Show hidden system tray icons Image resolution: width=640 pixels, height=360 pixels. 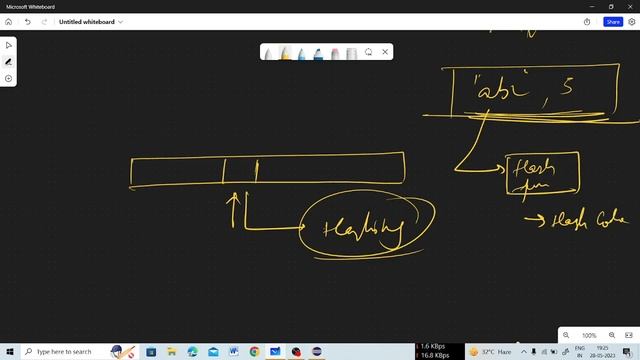point(524,351)
